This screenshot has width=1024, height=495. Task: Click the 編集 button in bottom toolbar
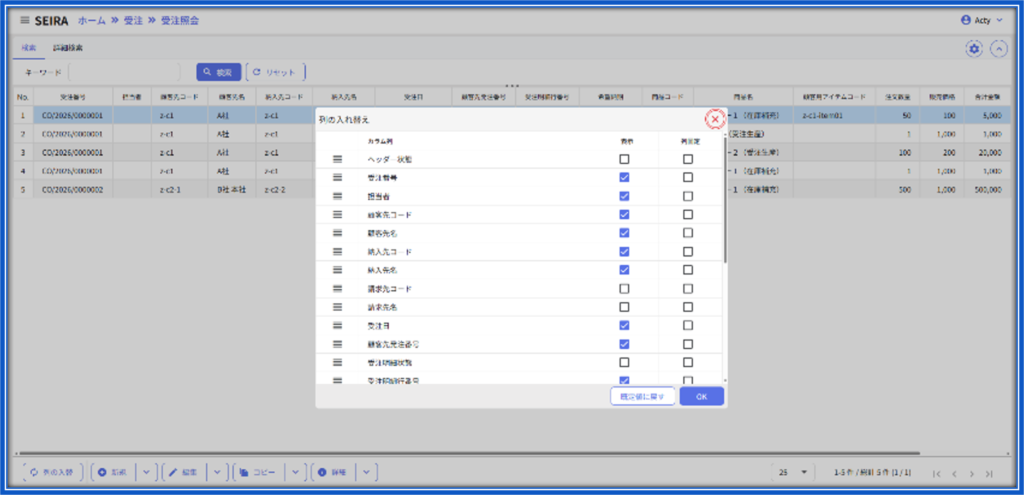pyautogui.click(x=184, y=472)
